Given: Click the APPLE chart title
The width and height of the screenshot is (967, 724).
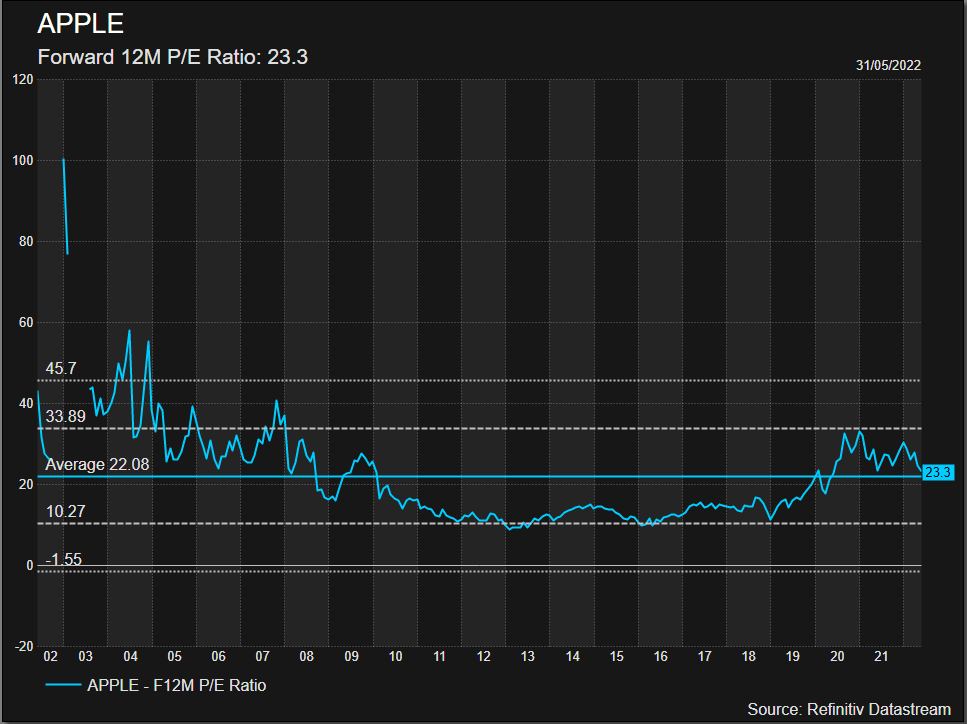Looking at the screenshot, I should pos(81,25).
